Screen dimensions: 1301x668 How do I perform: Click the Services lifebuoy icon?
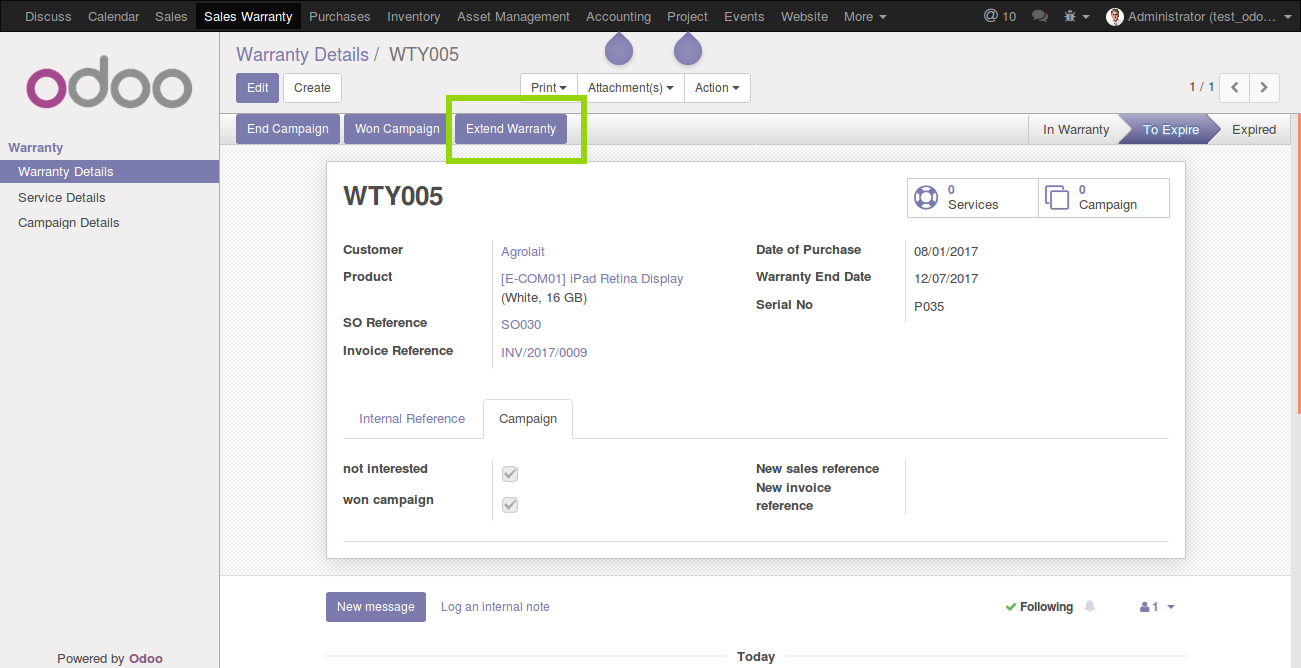point(926,197)
